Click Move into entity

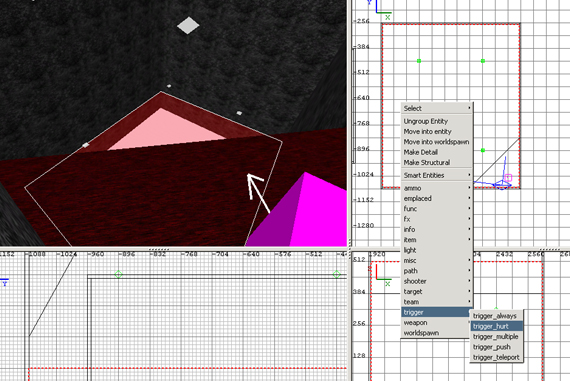pos(437,132)
